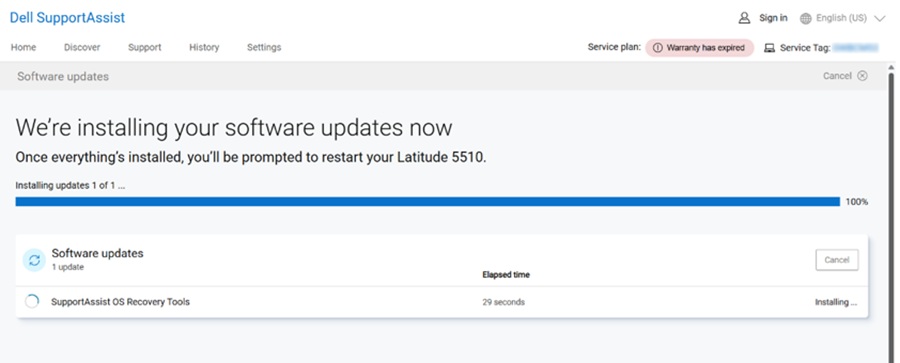The height and width of the screenshot is (363, 900).
Task: Select the SupportAssist OS Recovery Tools row text
Action: pos(121,302)
